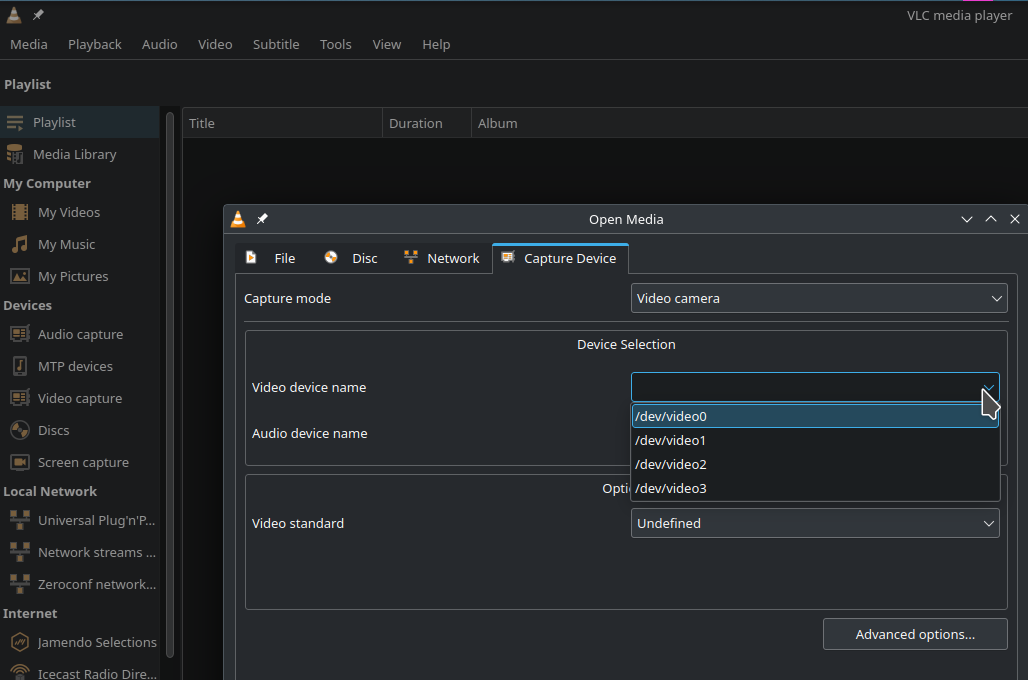Click the VLC cone icon in Open Media dialog
Screen dimensions: 1028x680
coord(239,219)
